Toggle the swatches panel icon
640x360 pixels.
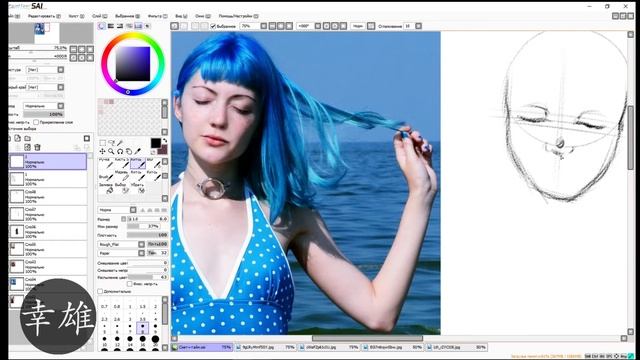[x=138, y=26]
